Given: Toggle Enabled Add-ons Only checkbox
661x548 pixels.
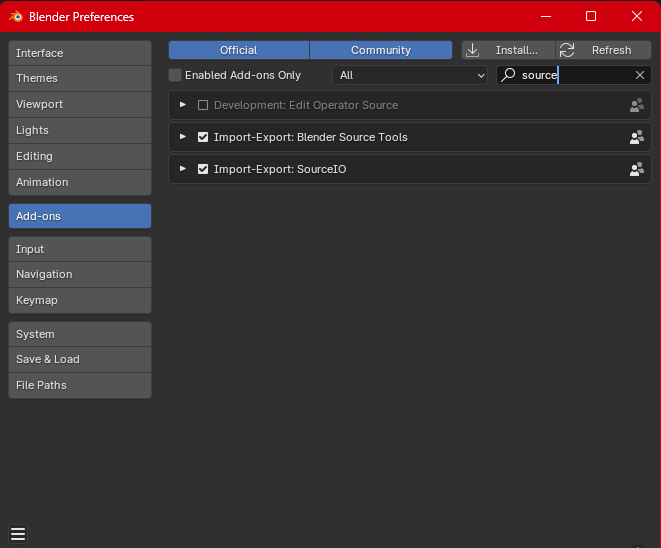Looking at the screenshot, I should [175, 75].
